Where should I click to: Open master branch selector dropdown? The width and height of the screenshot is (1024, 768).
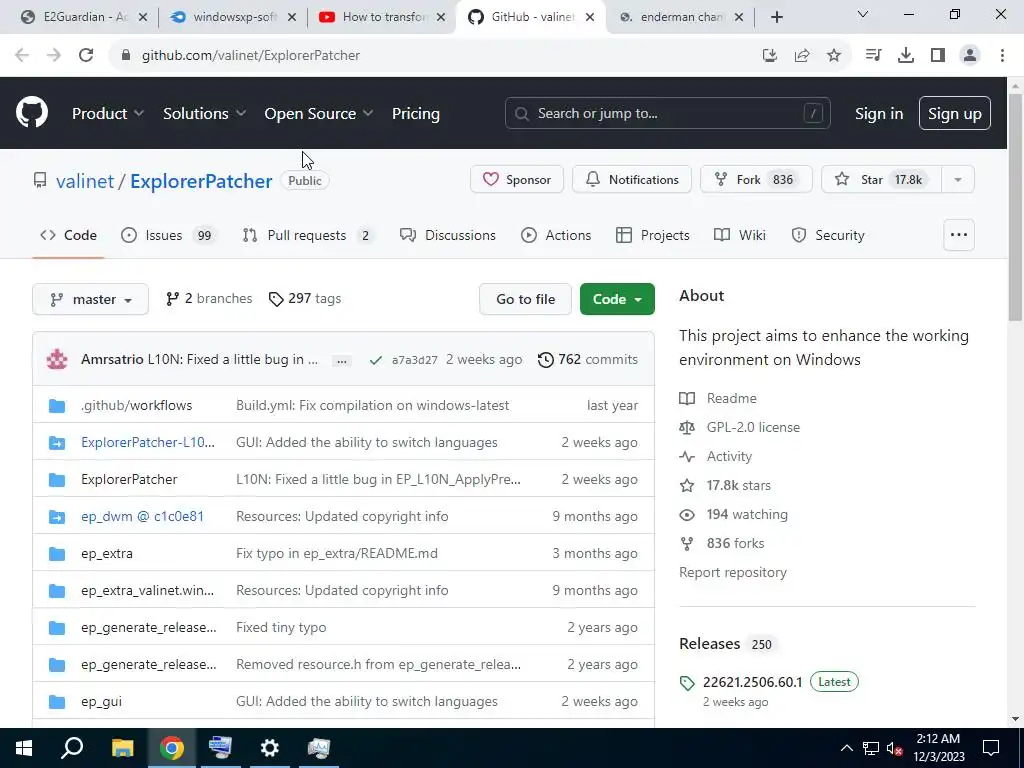[x=90, y=299]
